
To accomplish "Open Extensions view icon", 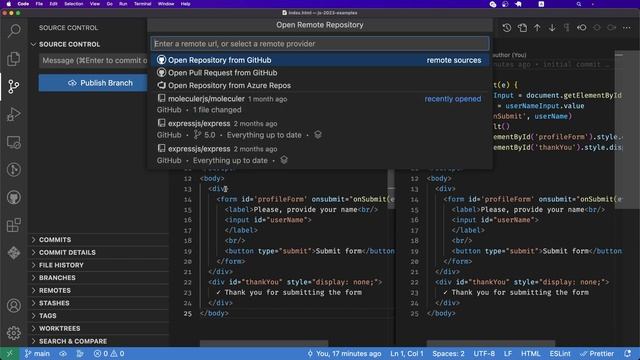I will [14, 225].
